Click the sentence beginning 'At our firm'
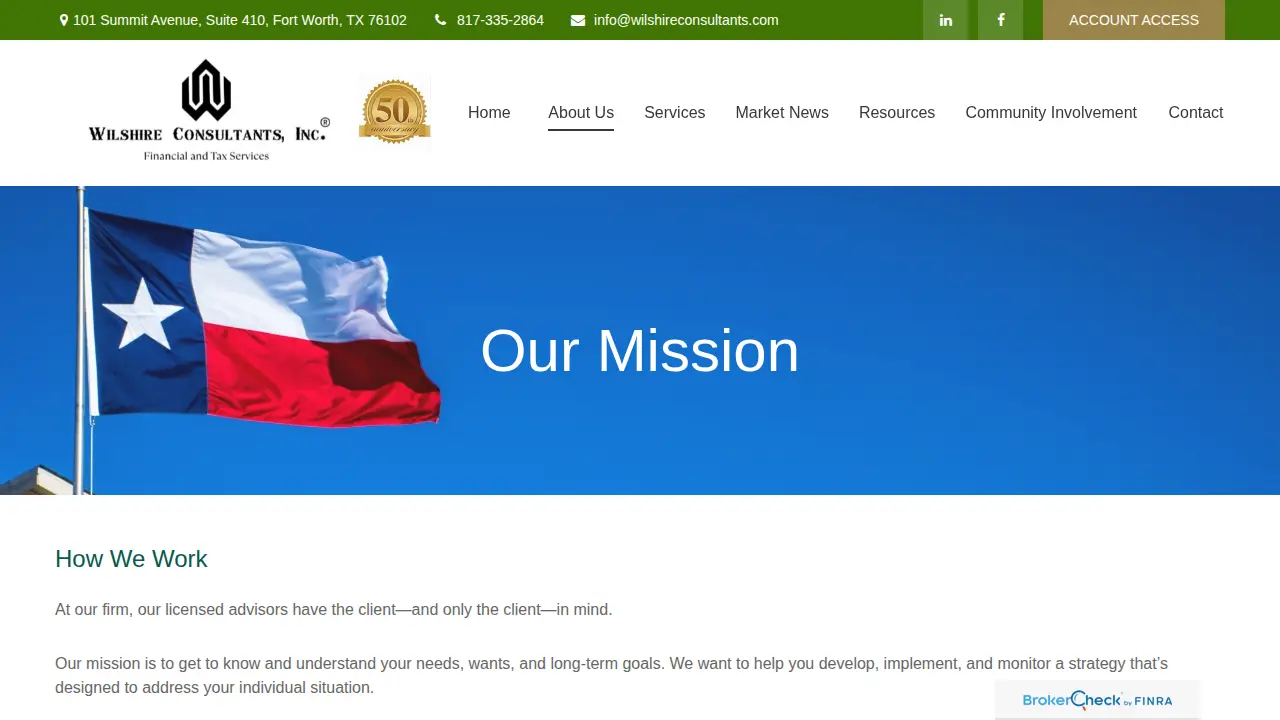The height and width of the screenshot is (720, 1280). [x=334, y=609]
